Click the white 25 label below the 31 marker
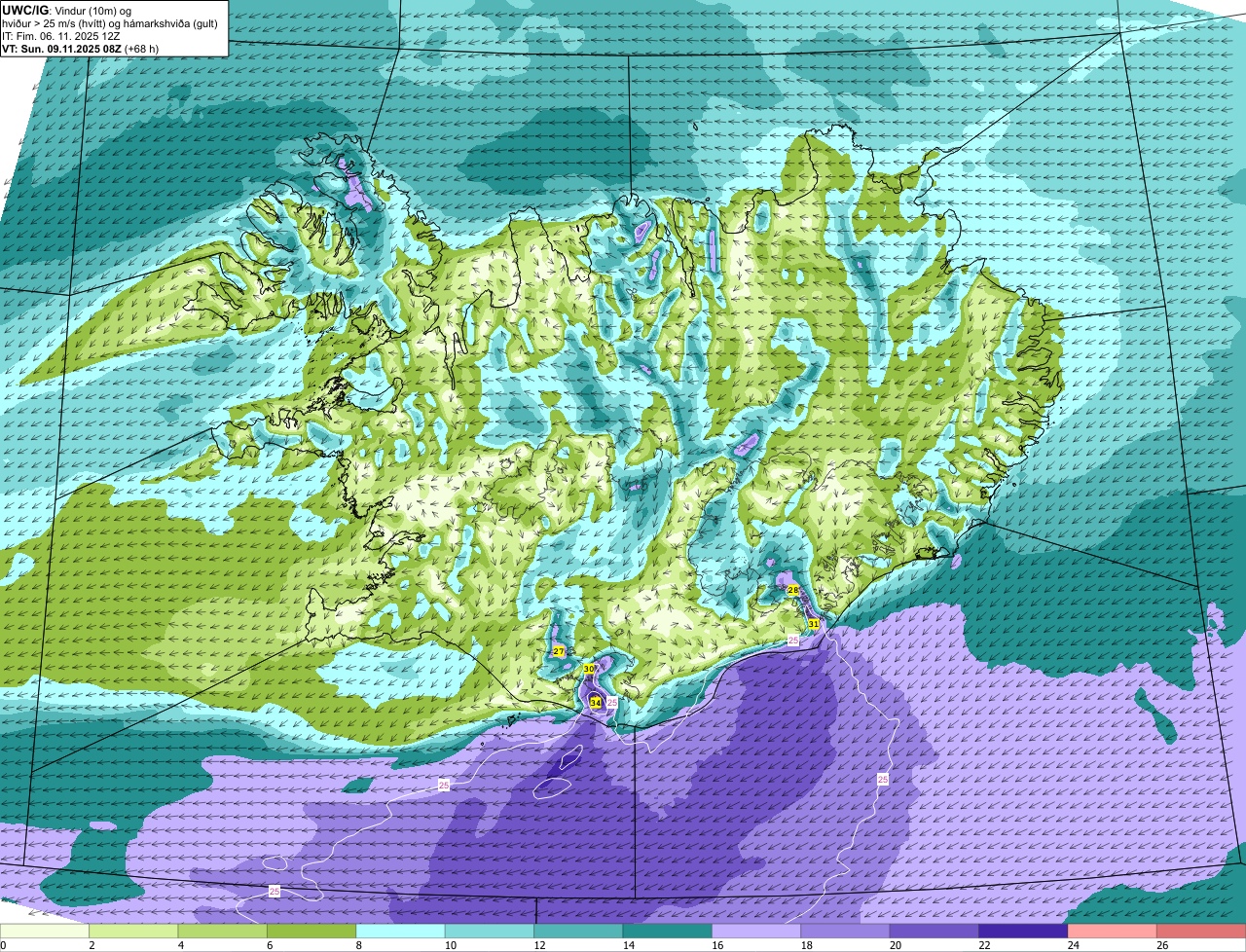The image size is (1246, 952). pos(792,640)
